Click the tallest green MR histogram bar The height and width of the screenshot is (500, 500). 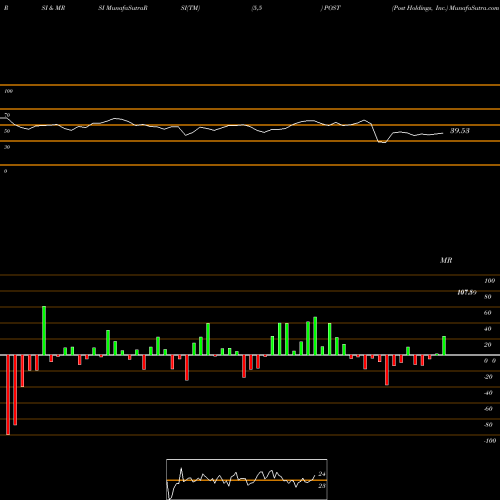click(44, 330)
